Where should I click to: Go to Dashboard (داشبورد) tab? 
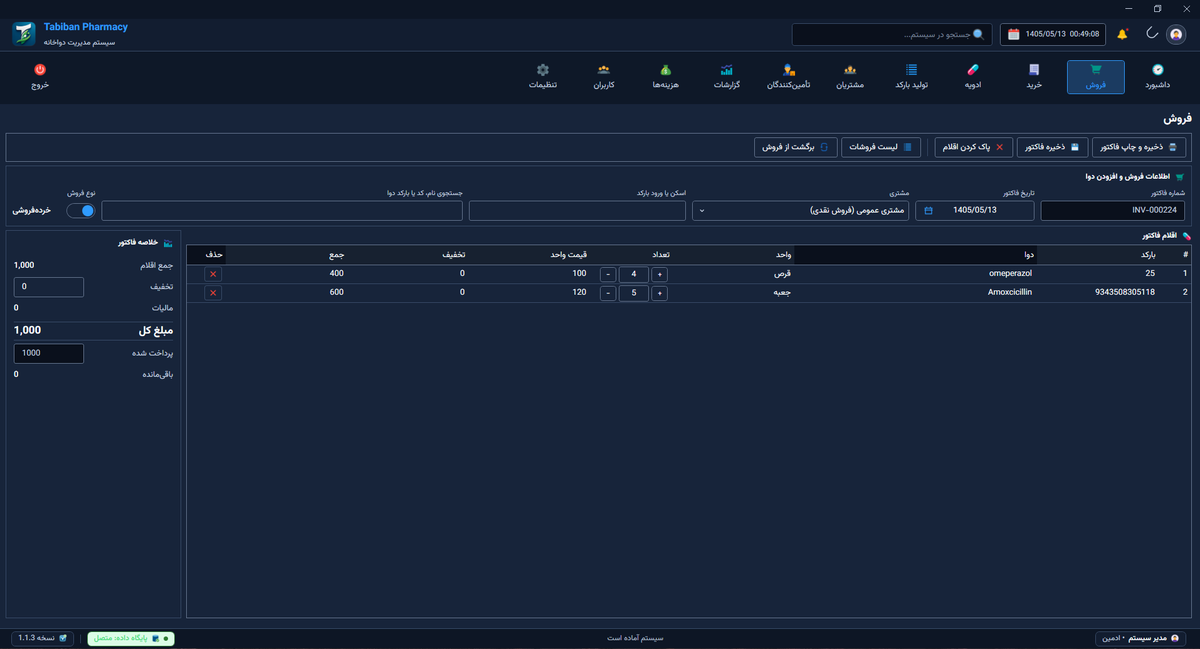point(1157,77)
